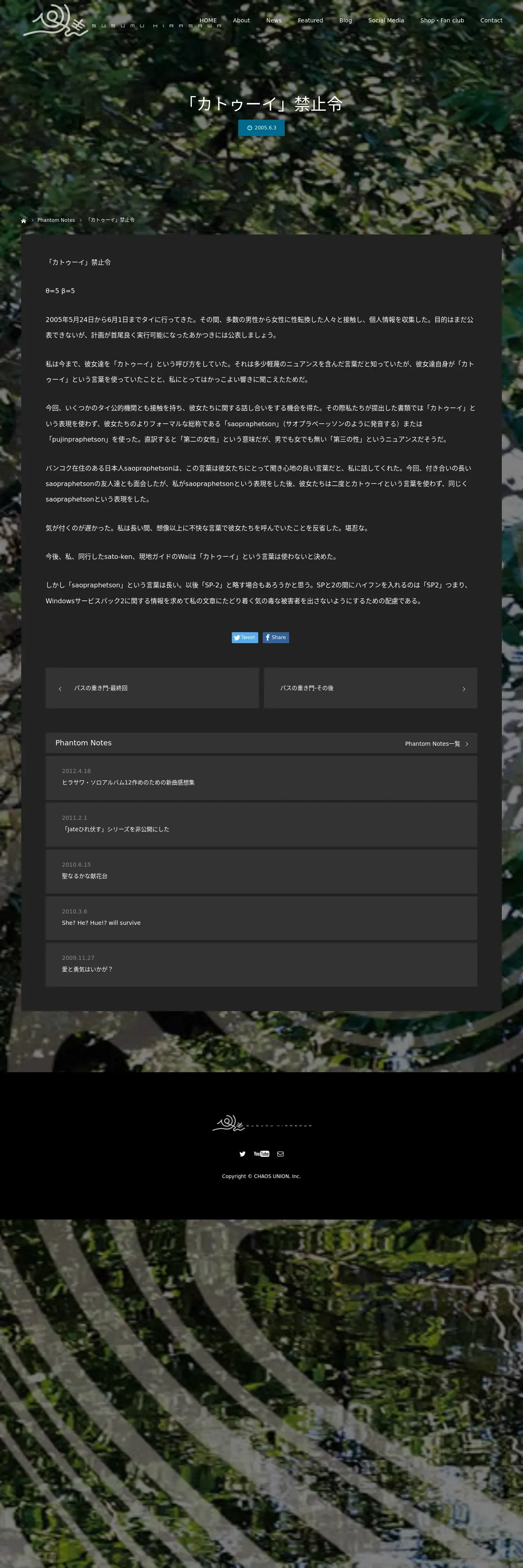Viewport: 523px width, 1568px height.
Task: Click chevron beside Phantom Notes一覧
Action: (467, 744)
